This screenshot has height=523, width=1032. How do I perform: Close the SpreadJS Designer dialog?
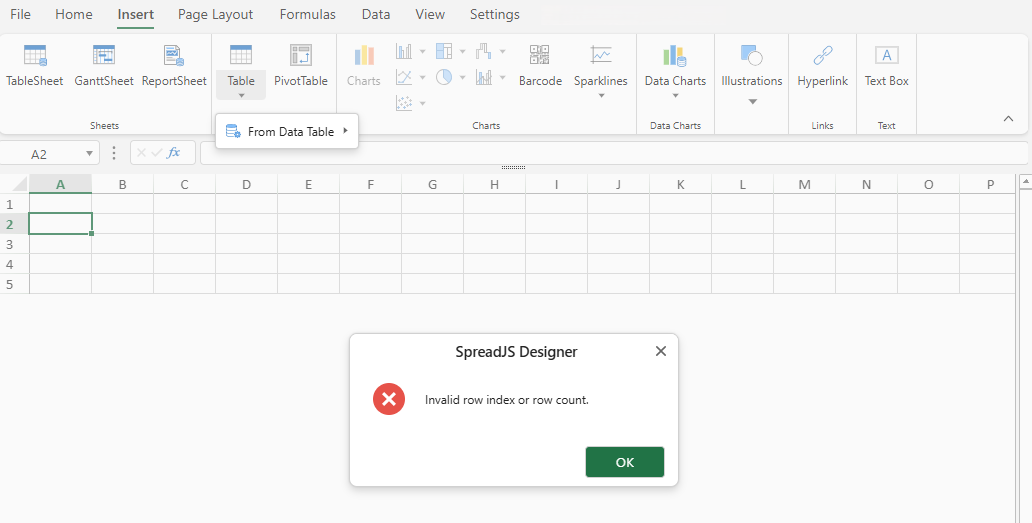[661, 351]
